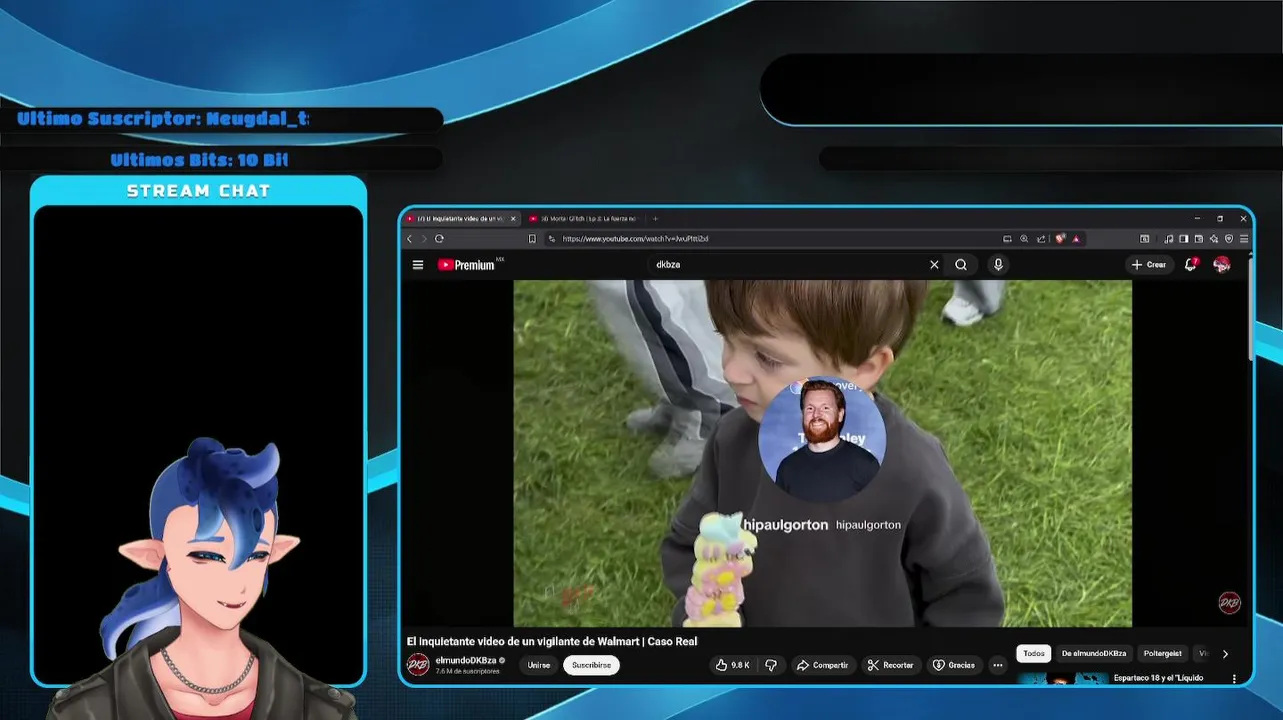
Task: Click the Unirse join button
Action: pos(539,665)
